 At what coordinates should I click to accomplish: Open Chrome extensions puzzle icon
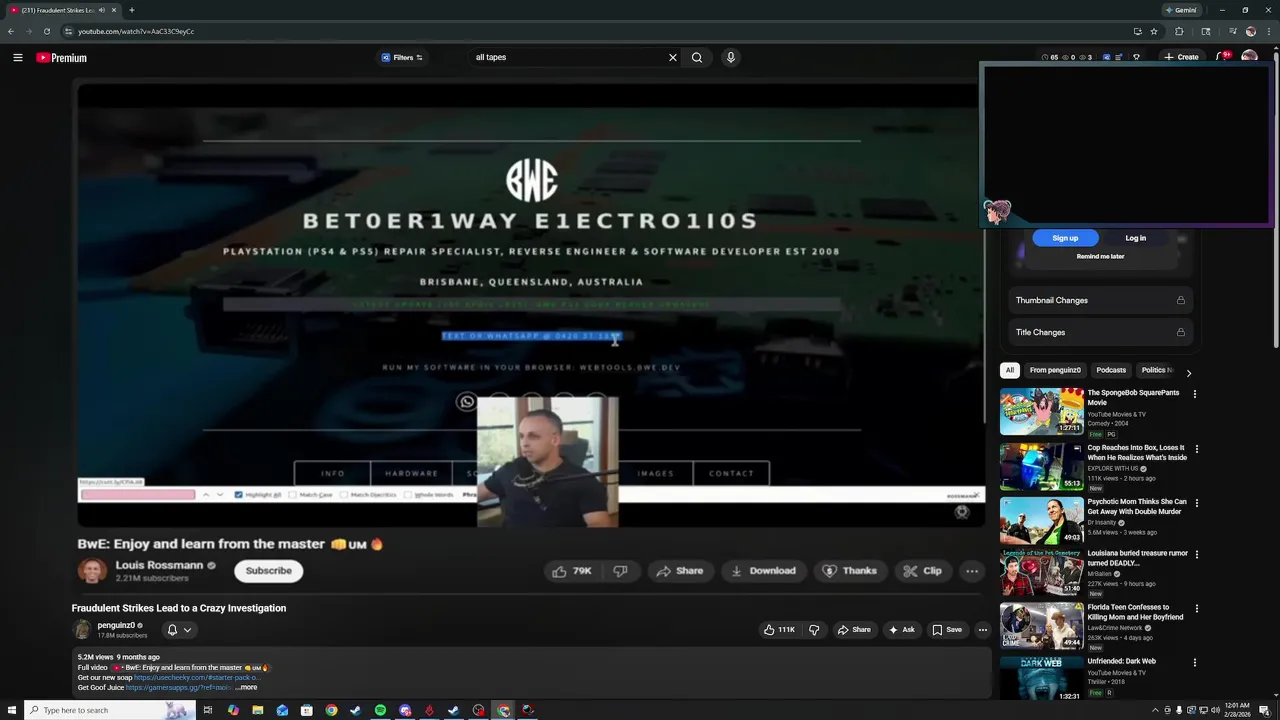coord(1179,31)
